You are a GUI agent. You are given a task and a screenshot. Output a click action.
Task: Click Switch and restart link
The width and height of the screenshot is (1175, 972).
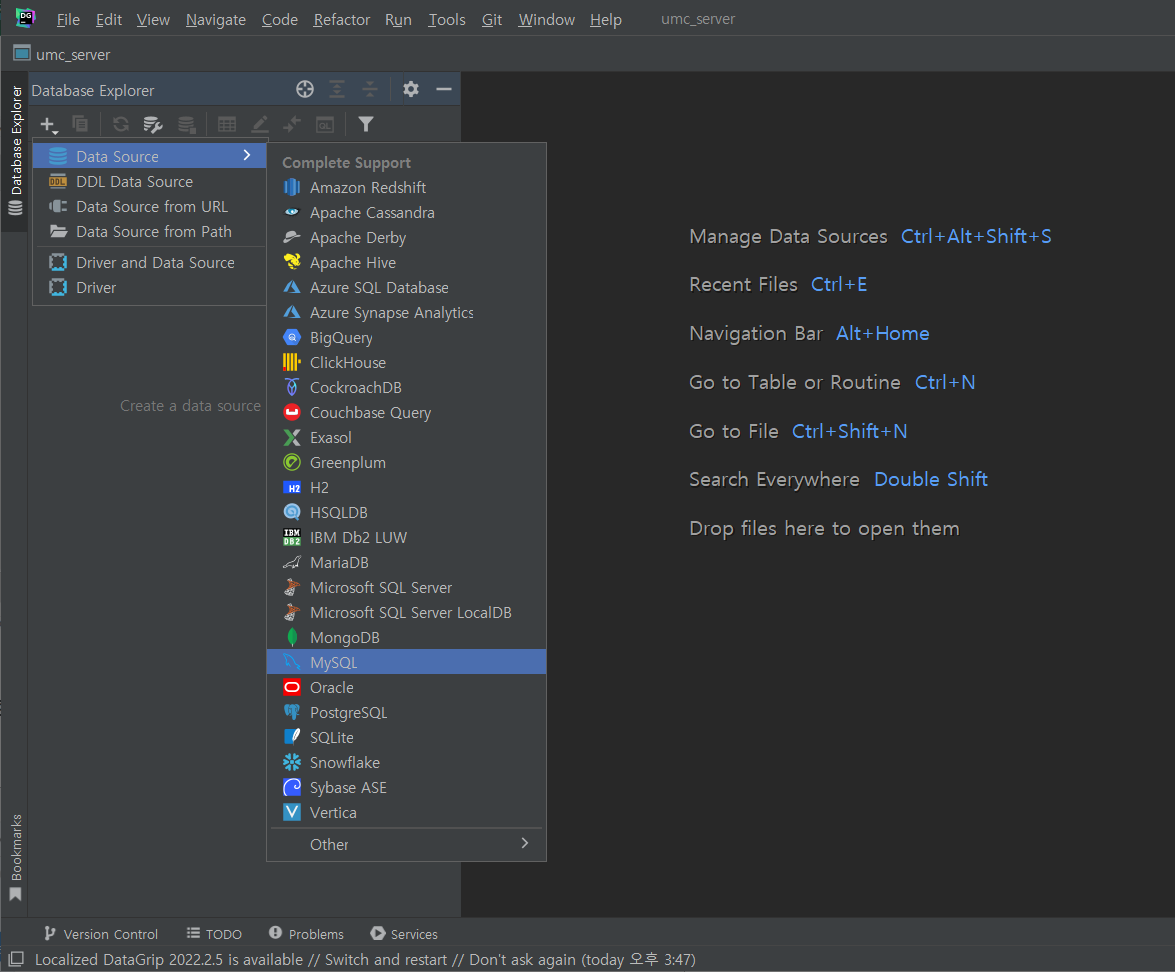[x=385, y=959]
